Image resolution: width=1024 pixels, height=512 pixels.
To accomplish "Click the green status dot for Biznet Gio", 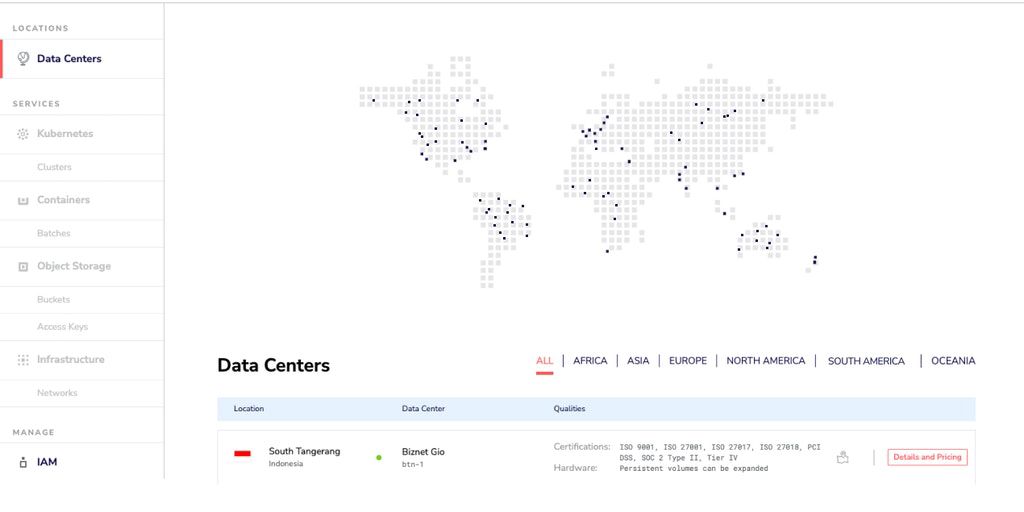I will point(379,458).
